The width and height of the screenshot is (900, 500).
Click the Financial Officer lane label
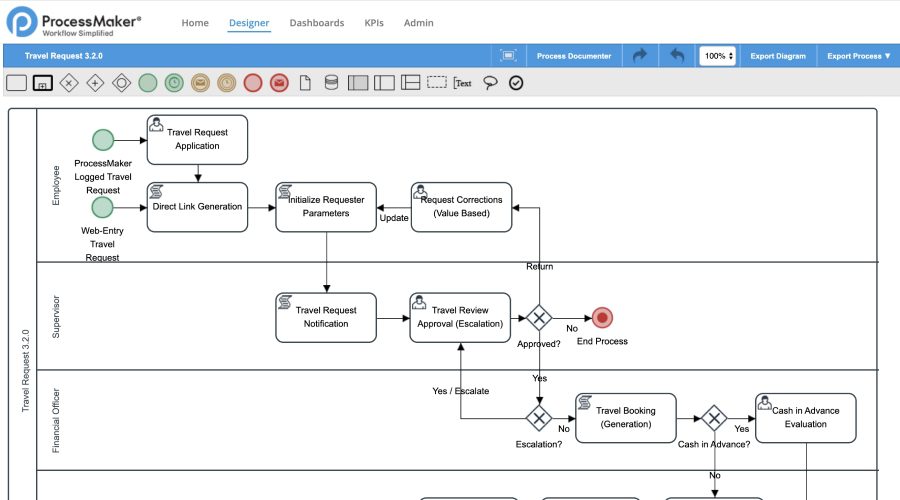point(56,420)
